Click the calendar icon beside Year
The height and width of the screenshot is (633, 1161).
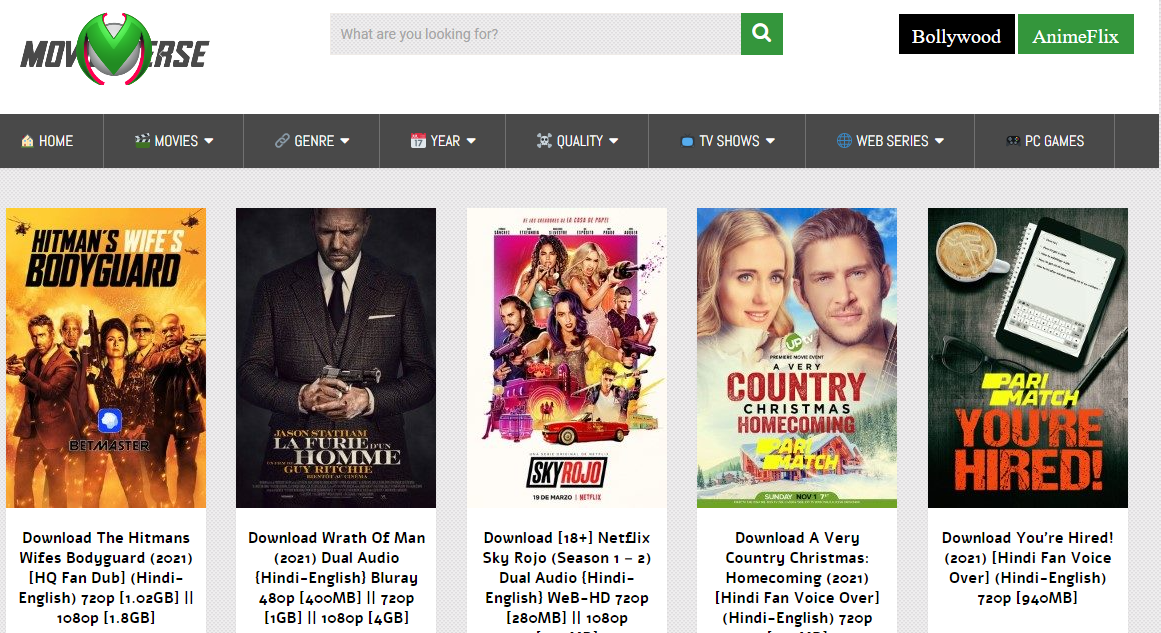(418, 141)
